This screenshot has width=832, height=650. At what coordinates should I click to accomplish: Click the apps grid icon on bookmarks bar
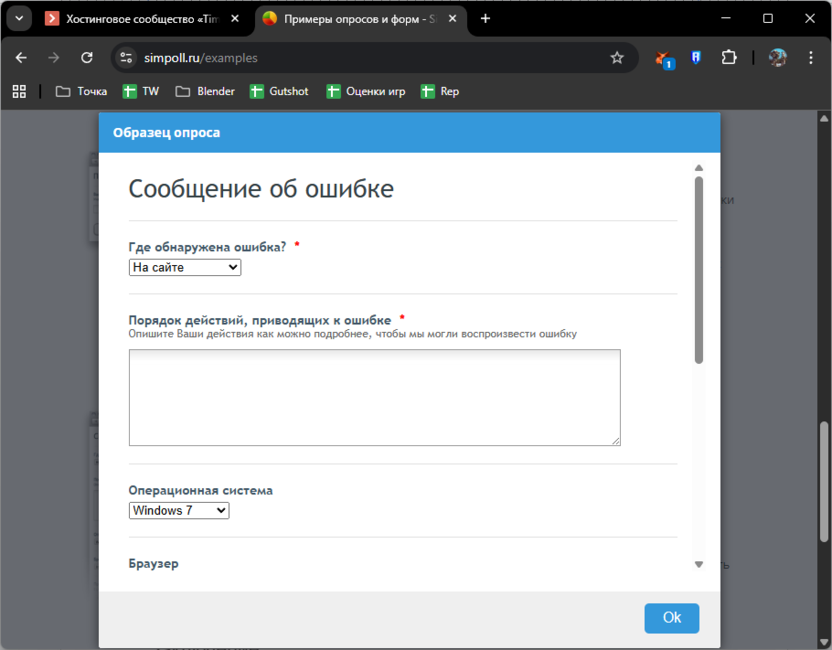(x=18, y=91)
